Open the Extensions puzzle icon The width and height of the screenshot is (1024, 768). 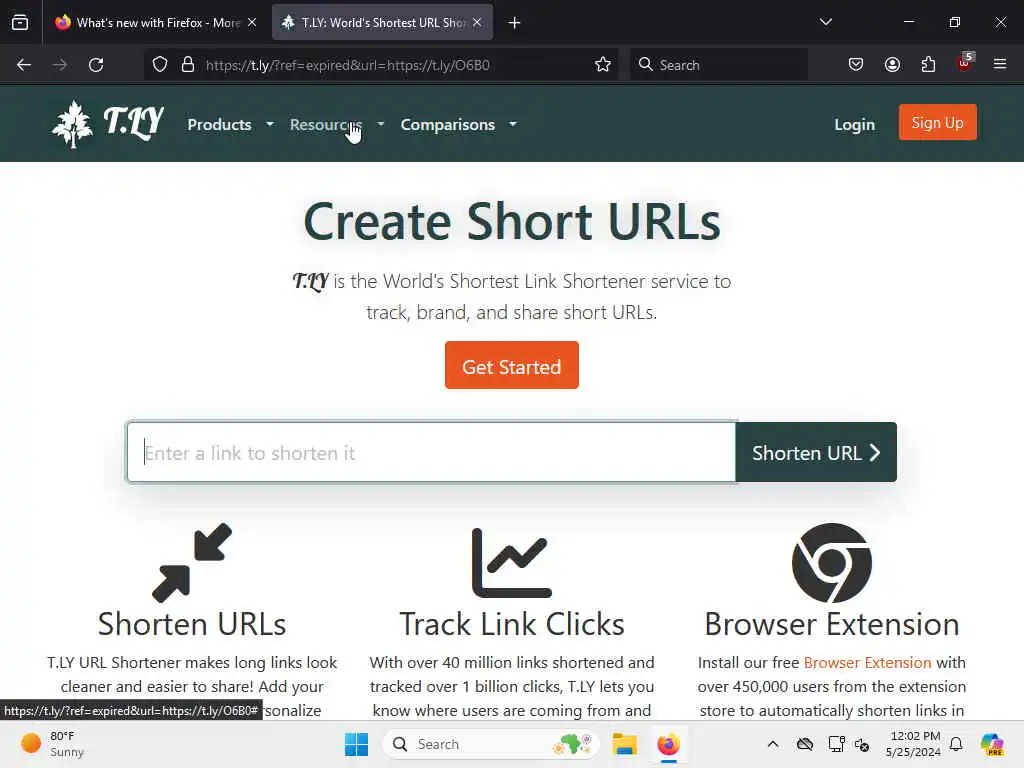coord(928,65)
